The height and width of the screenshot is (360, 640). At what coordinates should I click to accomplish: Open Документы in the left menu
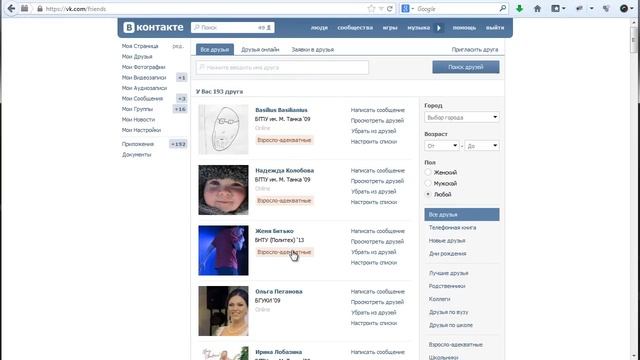point(136,155)
